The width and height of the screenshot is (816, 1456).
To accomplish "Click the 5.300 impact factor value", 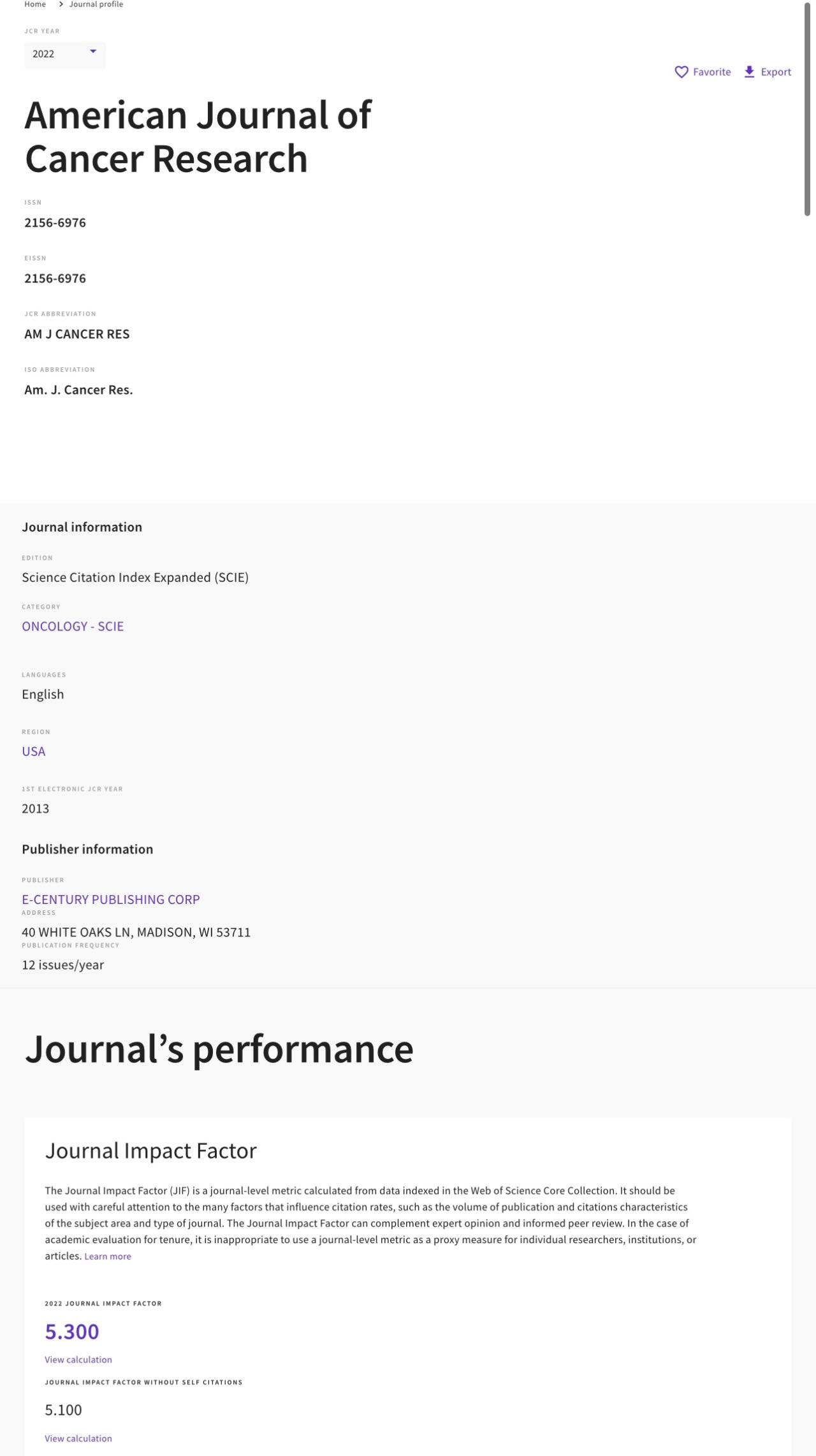I will [72, 1331].
